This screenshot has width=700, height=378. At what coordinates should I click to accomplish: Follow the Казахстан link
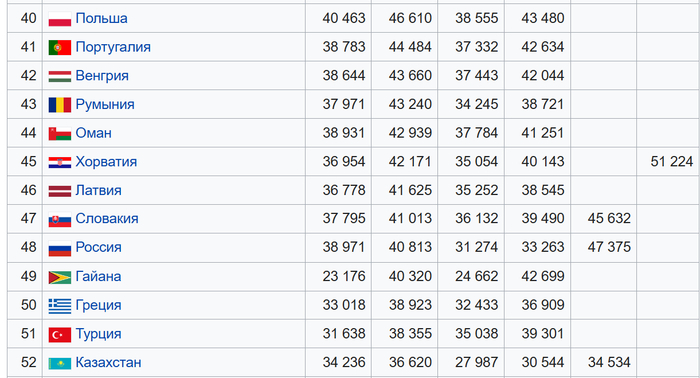click(x=108, y=362)
